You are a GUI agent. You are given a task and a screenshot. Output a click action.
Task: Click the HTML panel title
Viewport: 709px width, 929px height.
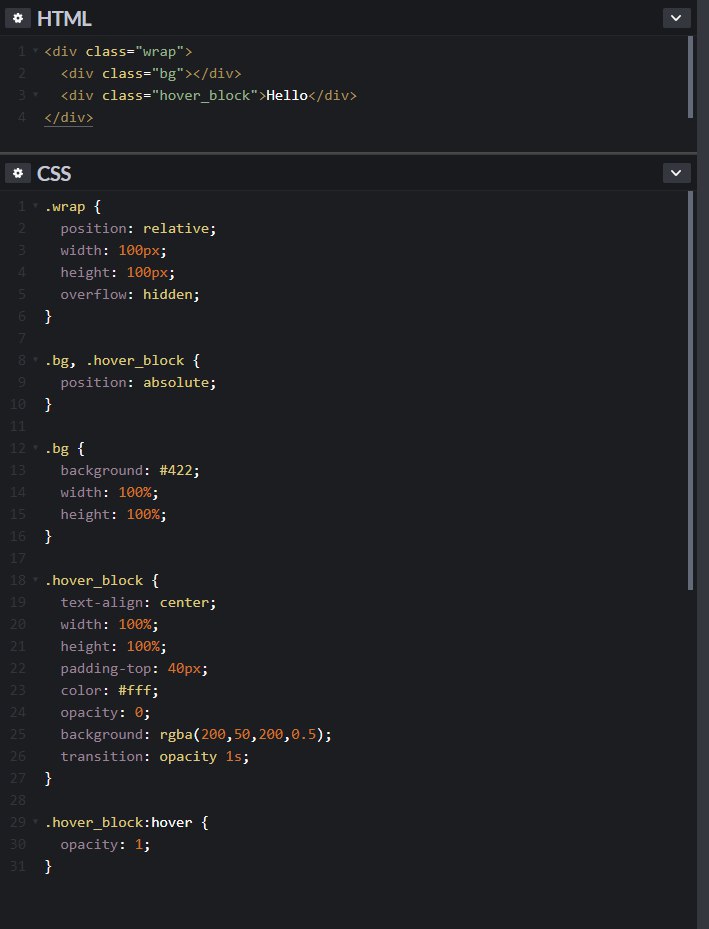[x=64, y=18]
